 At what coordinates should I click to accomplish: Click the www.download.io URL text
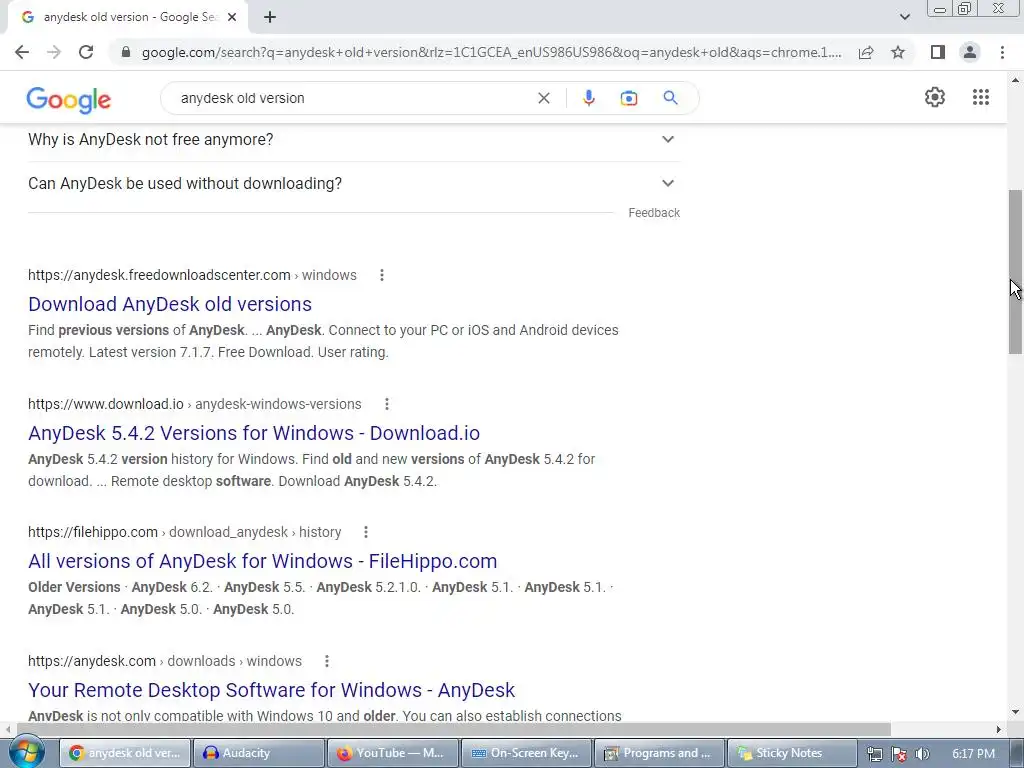195,404
